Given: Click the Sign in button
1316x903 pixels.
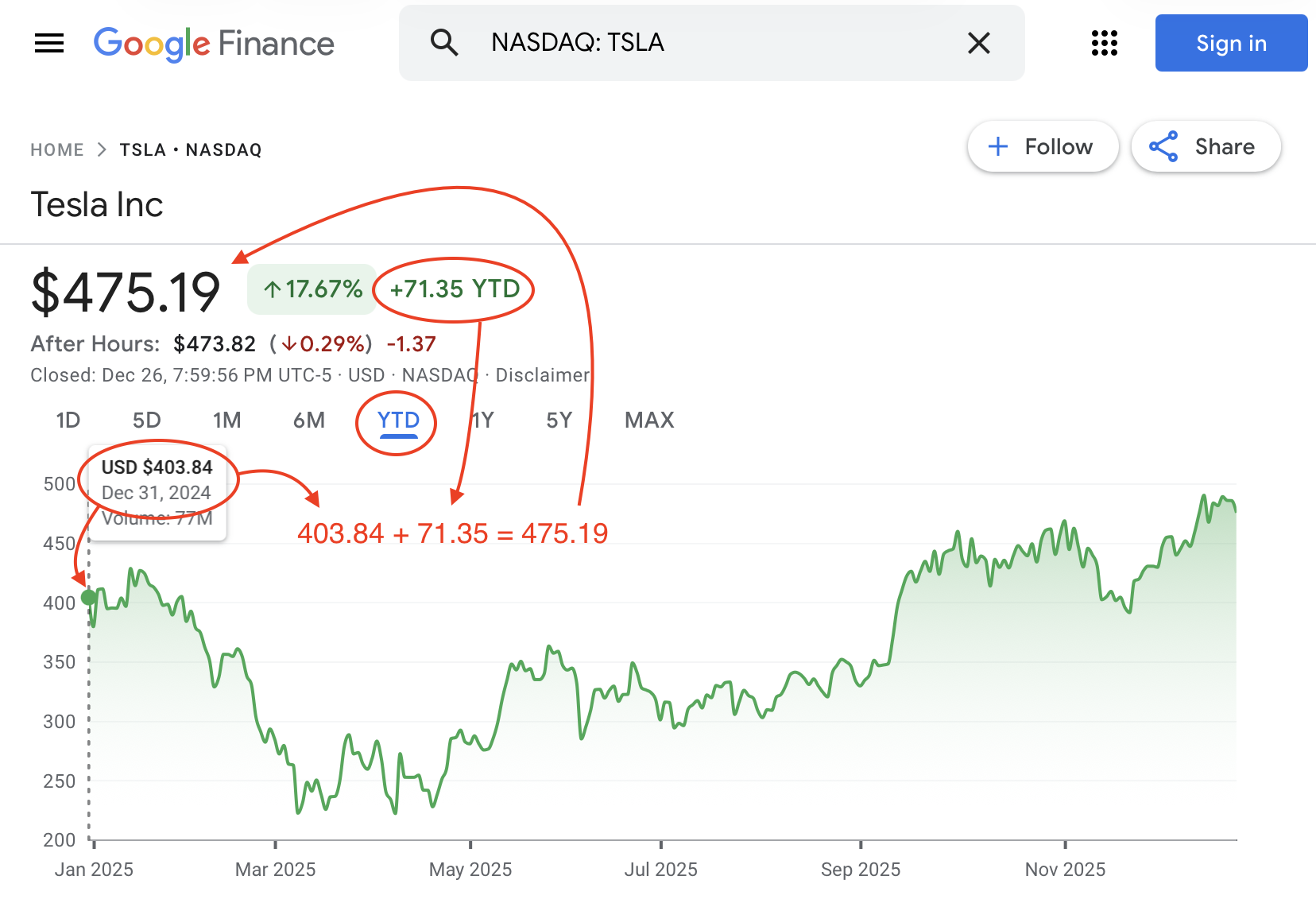Looking at the screenshot, I should tap(1230, 43).
